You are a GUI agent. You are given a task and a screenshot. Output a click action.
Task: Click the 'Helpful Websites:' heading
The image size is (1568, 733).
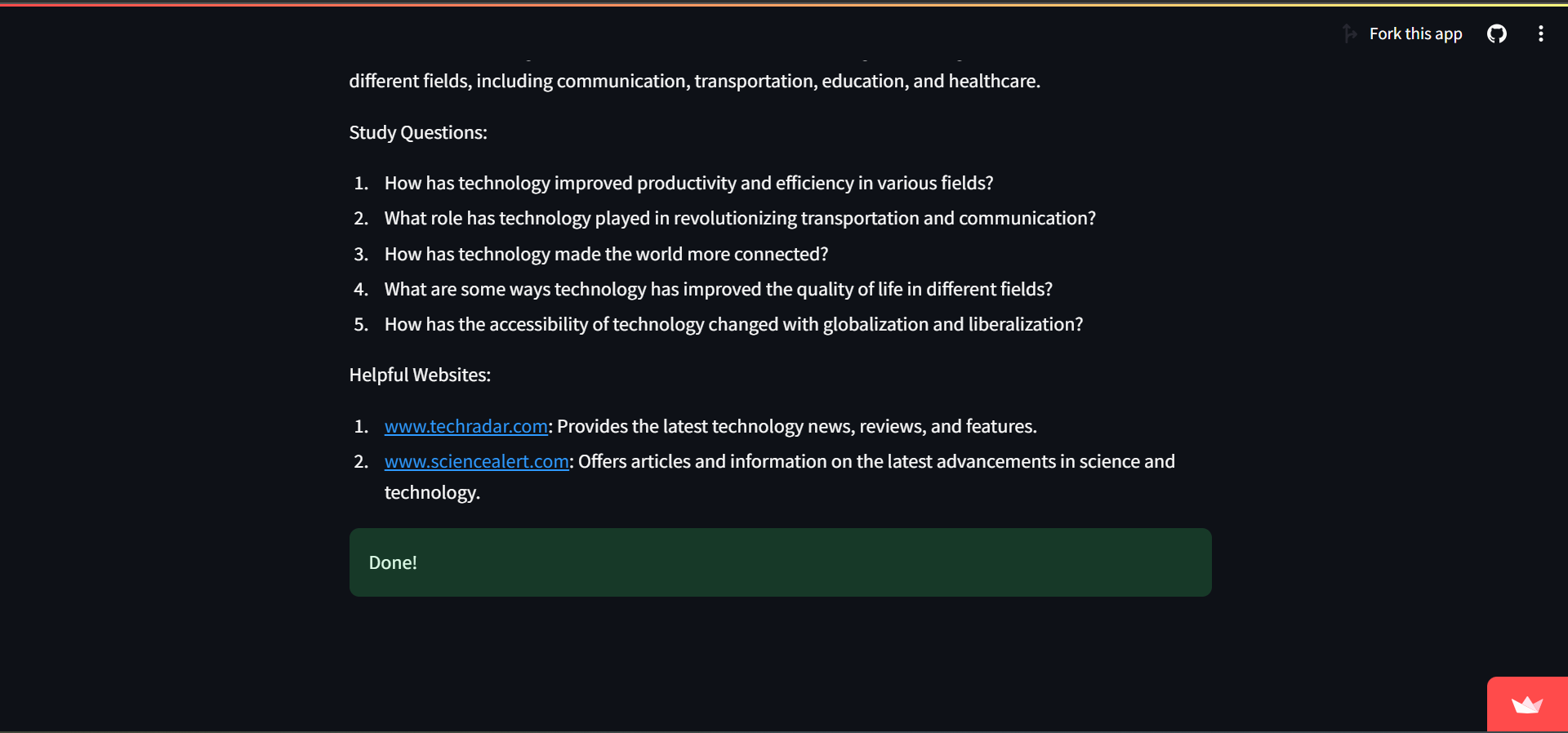(x=420, y=375)
